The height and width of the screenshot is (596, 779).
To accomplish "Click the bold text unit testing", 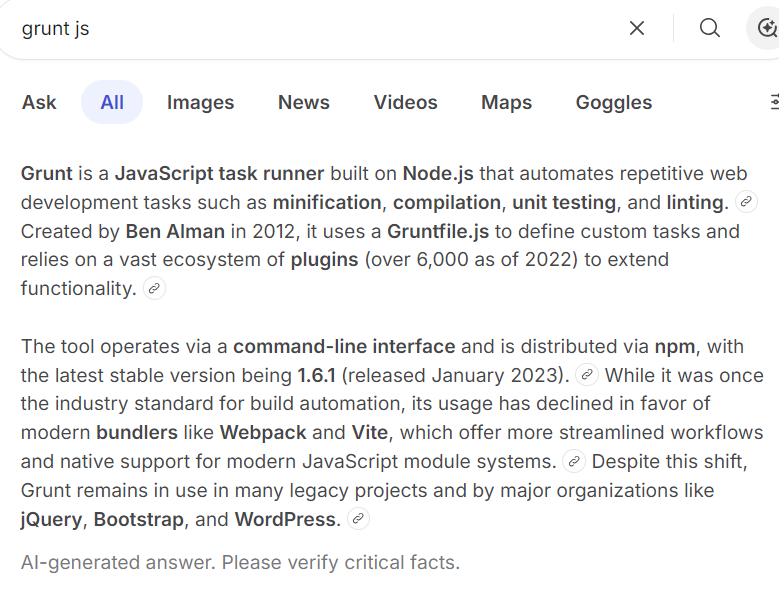I will tap(564, 203).
